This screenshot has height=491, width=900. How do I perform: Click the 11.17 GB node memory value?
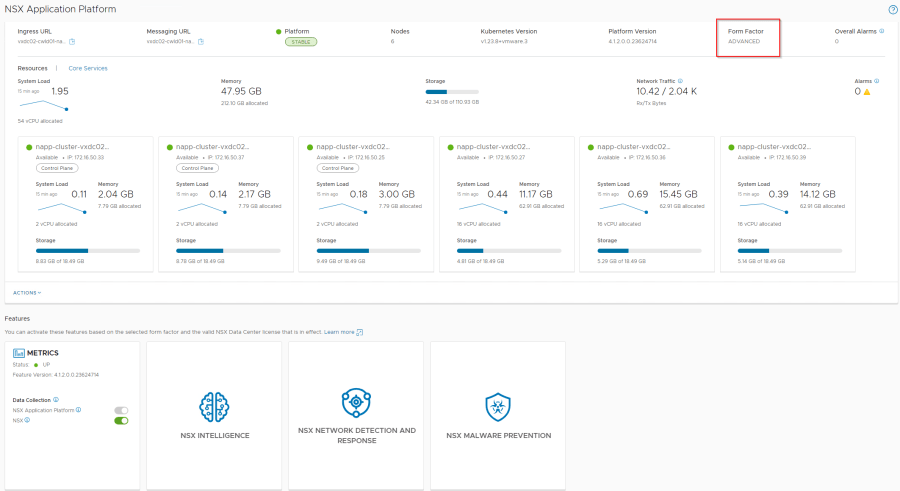(x=536, y=194)
